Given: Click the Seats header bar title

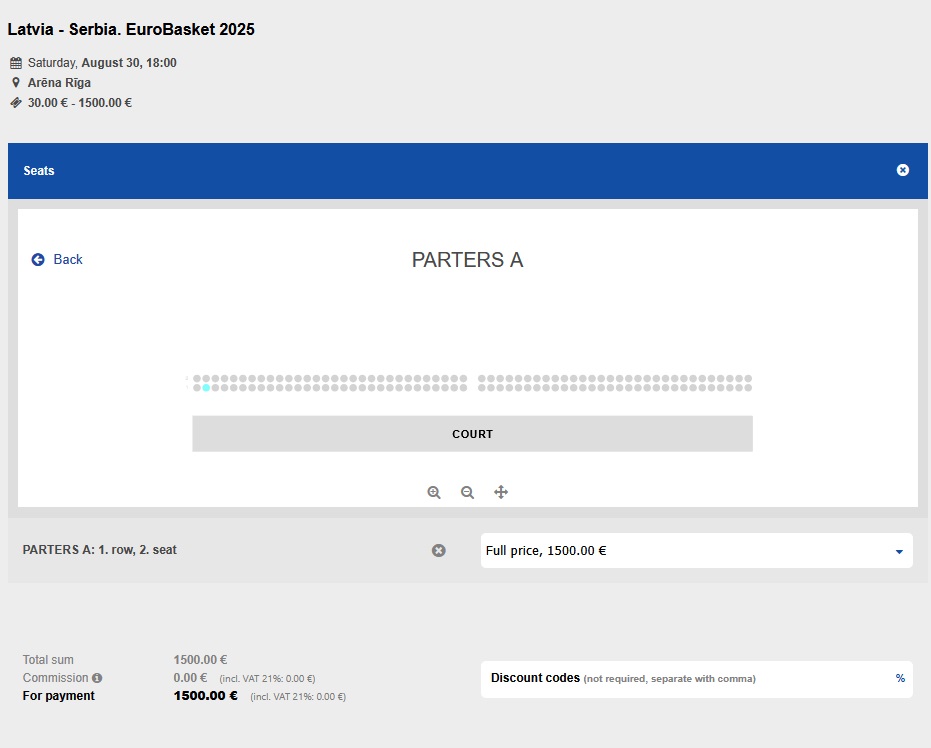Looking at the screenshot, I should (x=39, y=171).
